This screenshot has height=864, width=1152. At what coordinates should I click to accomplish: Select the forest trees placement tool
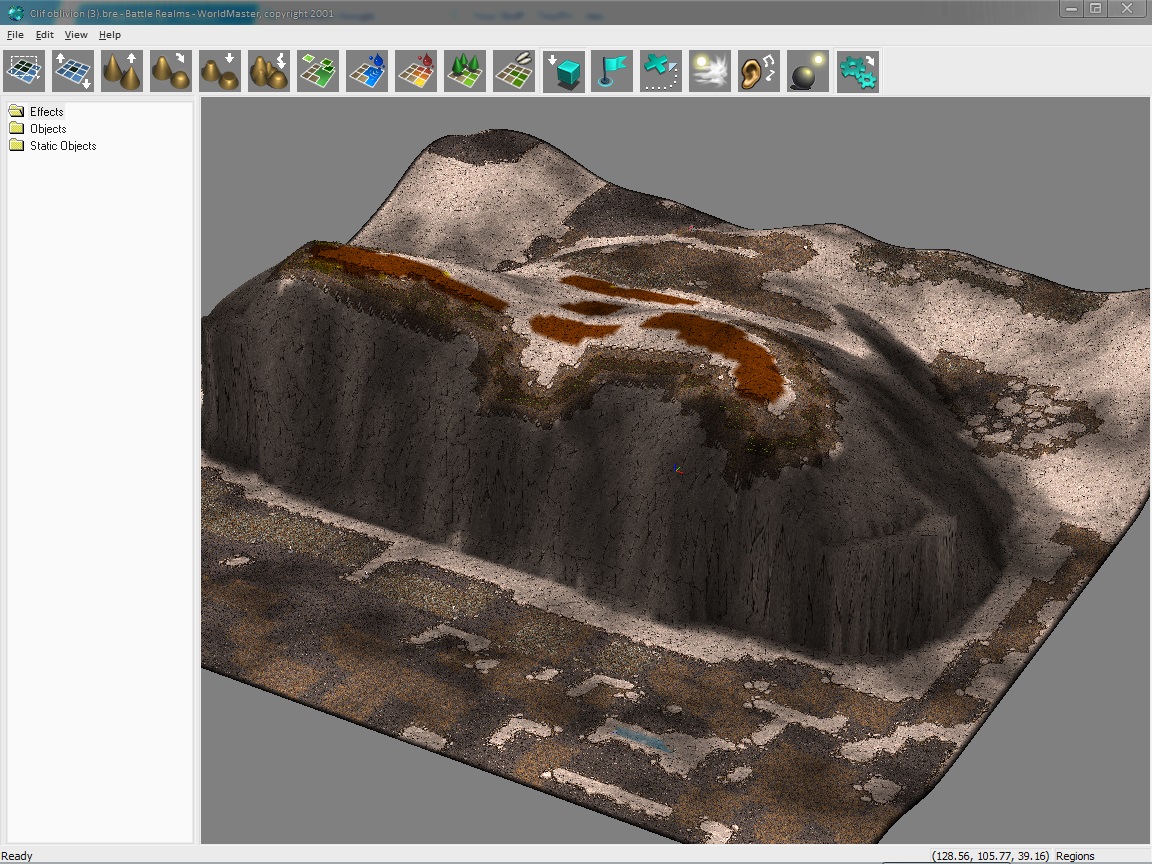click(x=465, y=71)
